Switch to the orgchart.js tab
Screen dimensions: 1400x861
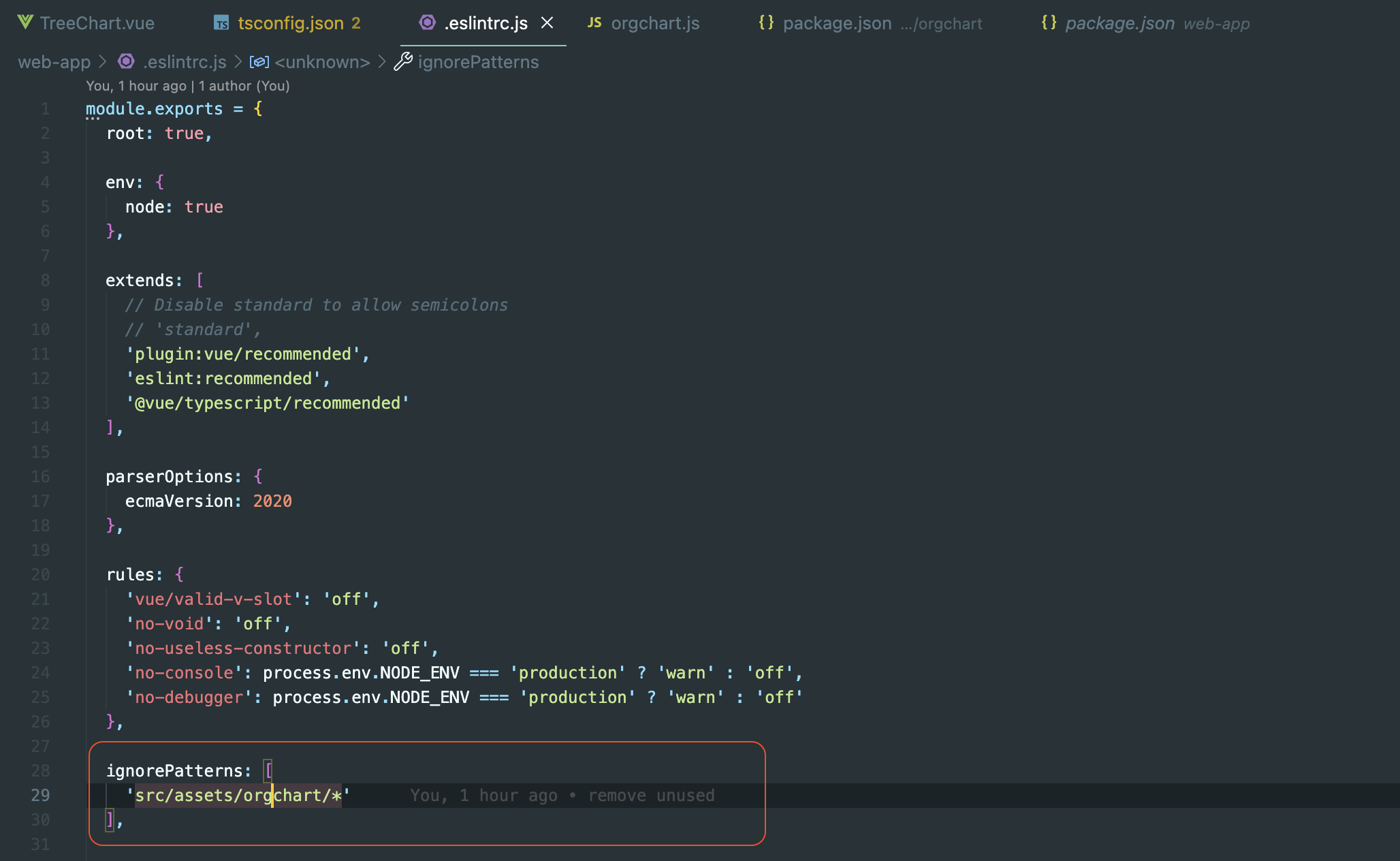click(x=654, y=22)
